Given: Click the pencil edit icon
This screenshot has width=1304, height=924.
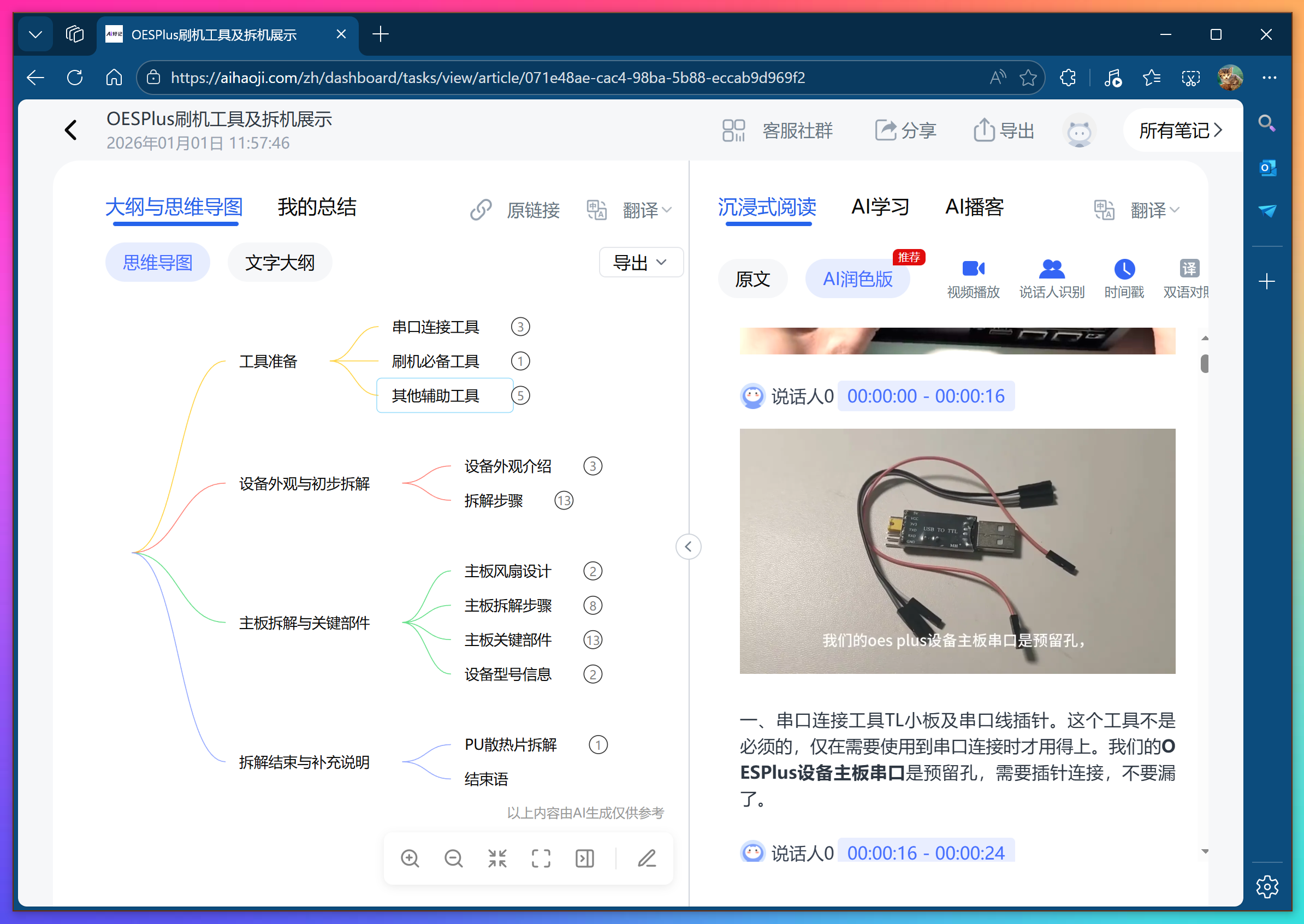Looking at the screenshot, I should tap(647, 858).
